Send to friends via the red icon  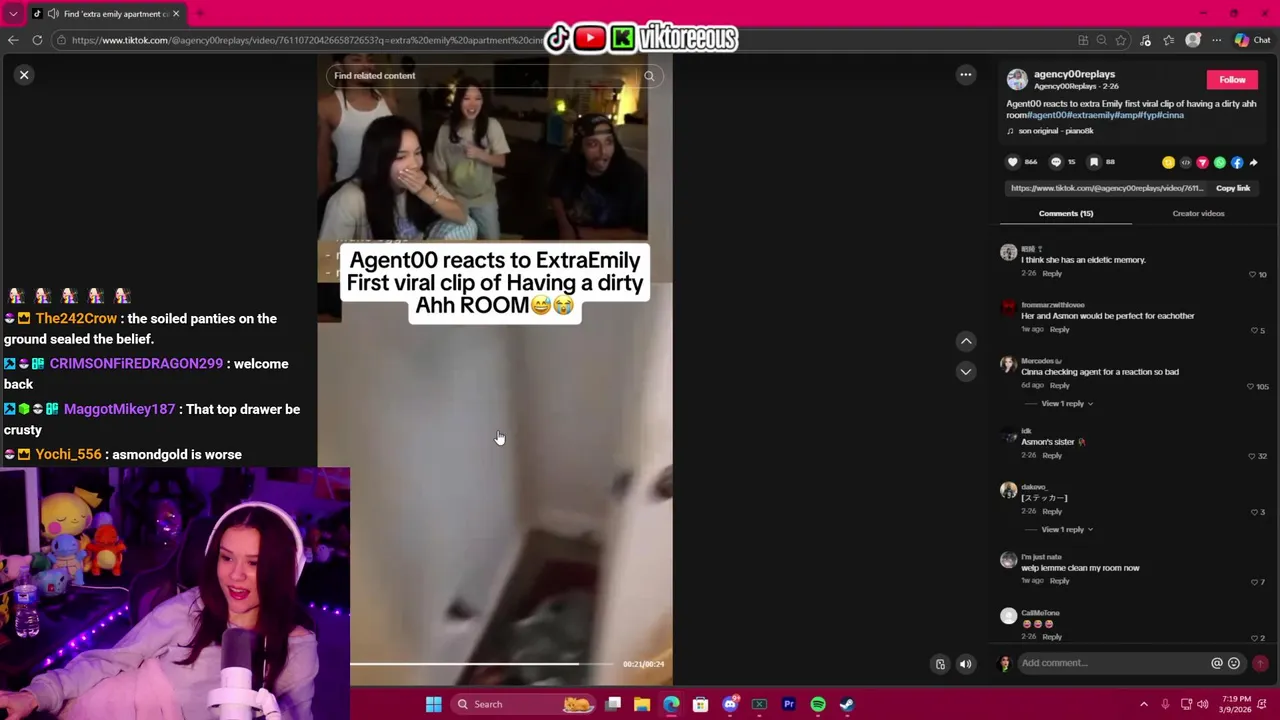[x=1203, y=162]
